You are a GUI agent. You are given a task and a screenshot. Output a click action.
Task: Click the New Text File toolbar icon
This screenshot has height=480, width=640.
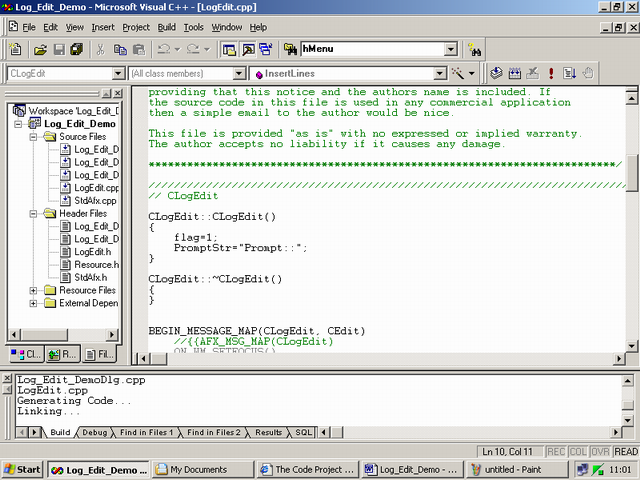pyautogui.click(x=16, y=49)
